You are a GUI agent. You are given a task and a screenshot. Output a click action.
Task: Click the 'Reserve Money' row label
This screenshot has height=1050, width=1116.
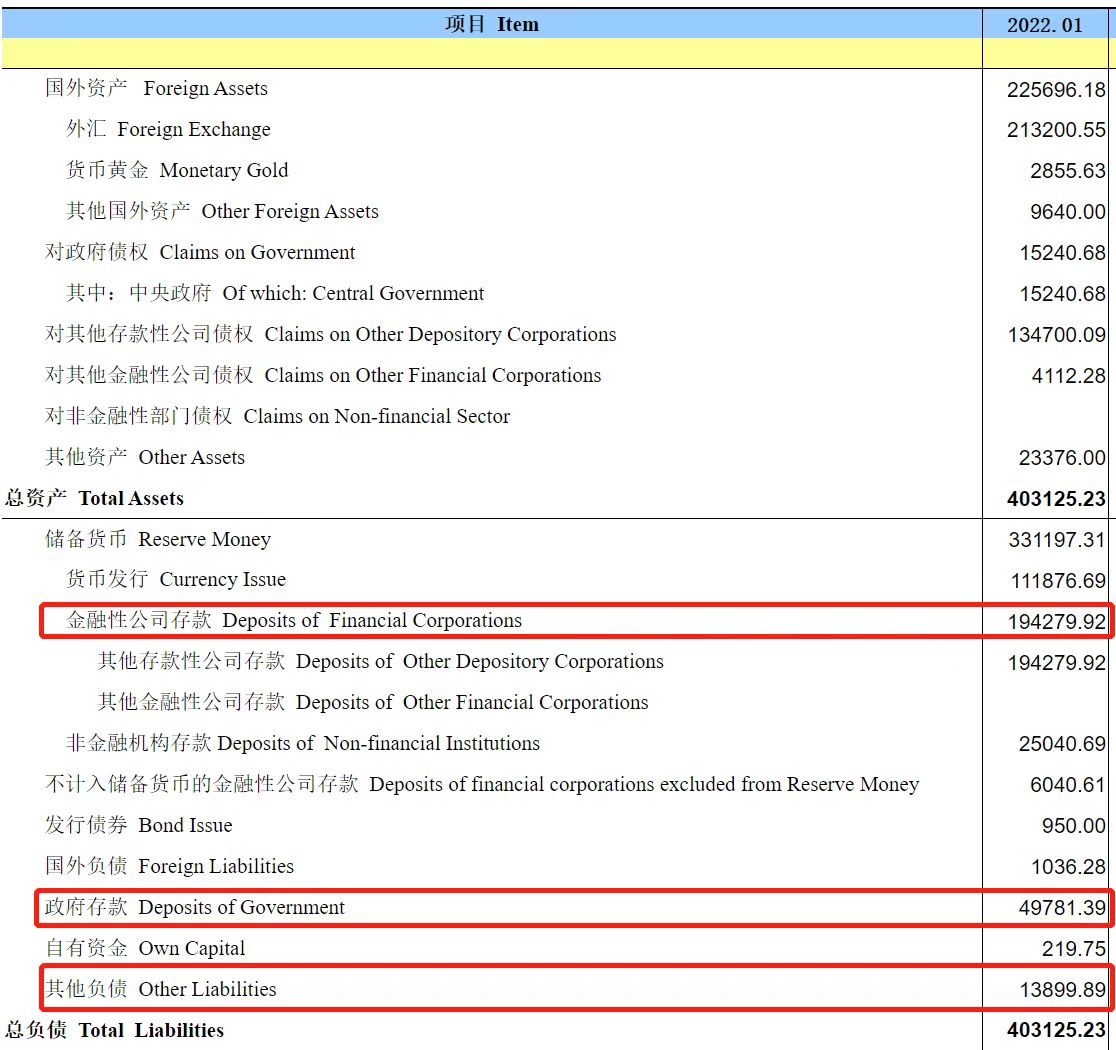pyautogui.click(x=157, y=539)
